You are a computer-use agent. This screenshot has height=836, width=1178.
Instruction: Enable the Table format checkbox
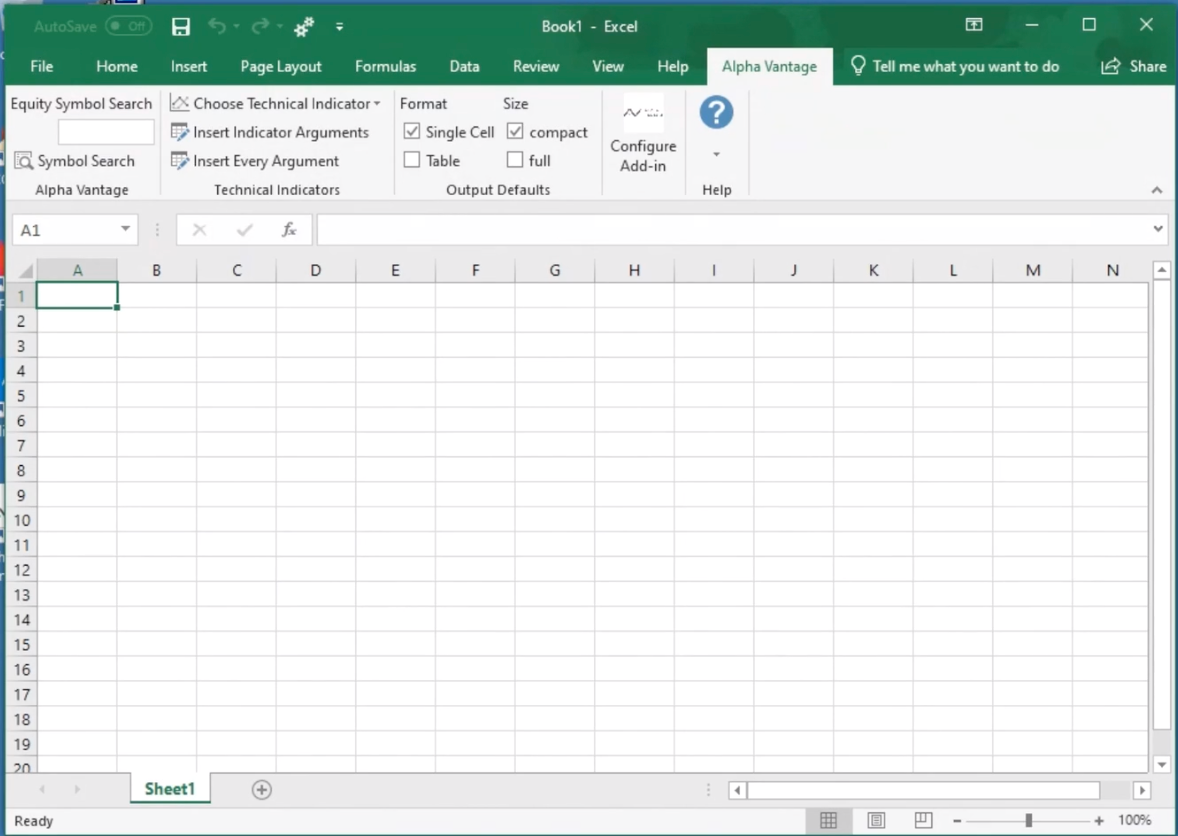[412, 160]
